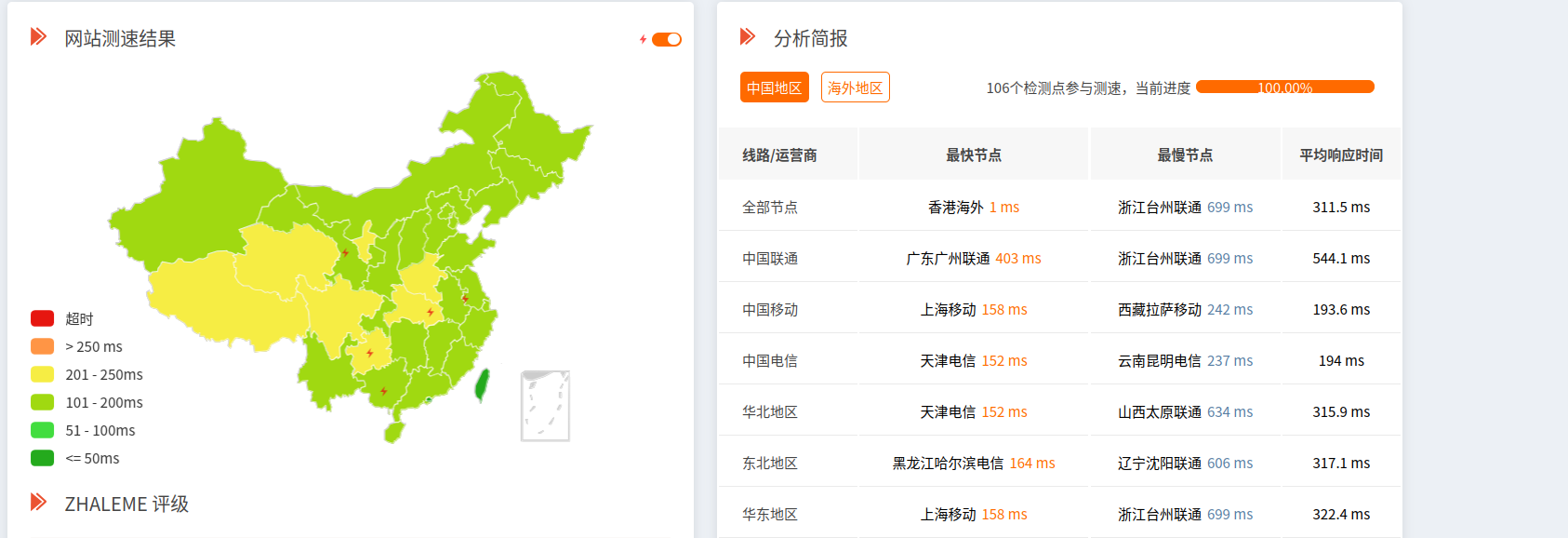Click Hainan island on the map
Viewport: 1568px width, 538px height.
394,432
